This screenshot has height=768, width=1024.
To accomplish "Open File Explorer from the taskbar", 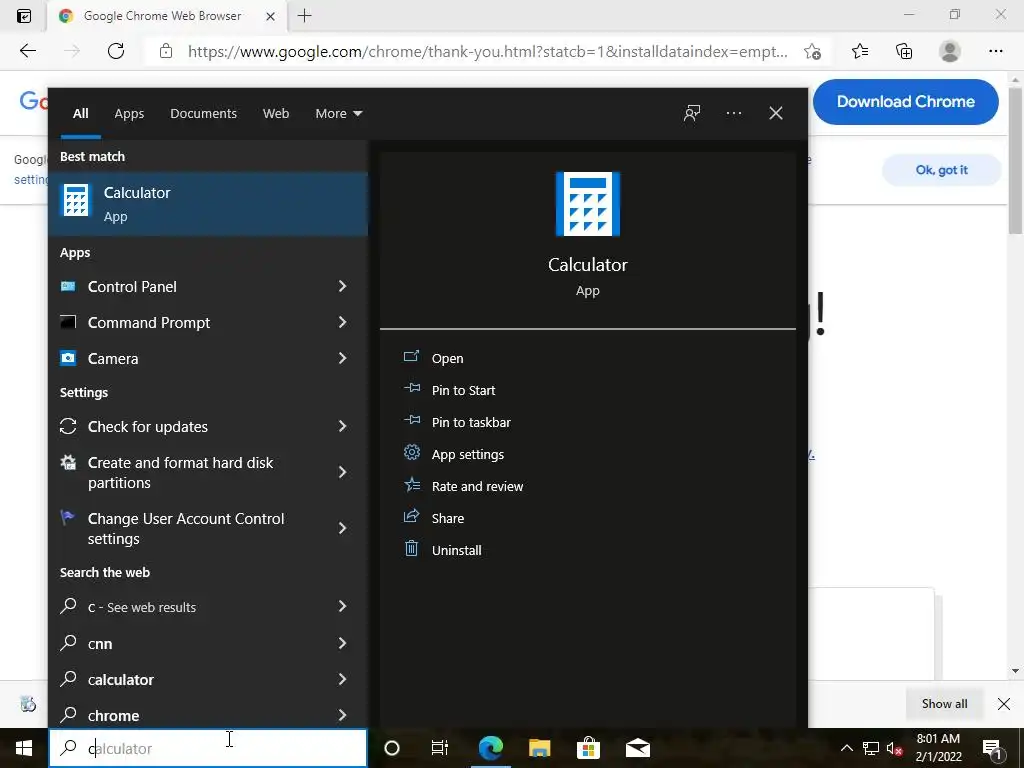I will pyautogui.click(x=539, y=748).
